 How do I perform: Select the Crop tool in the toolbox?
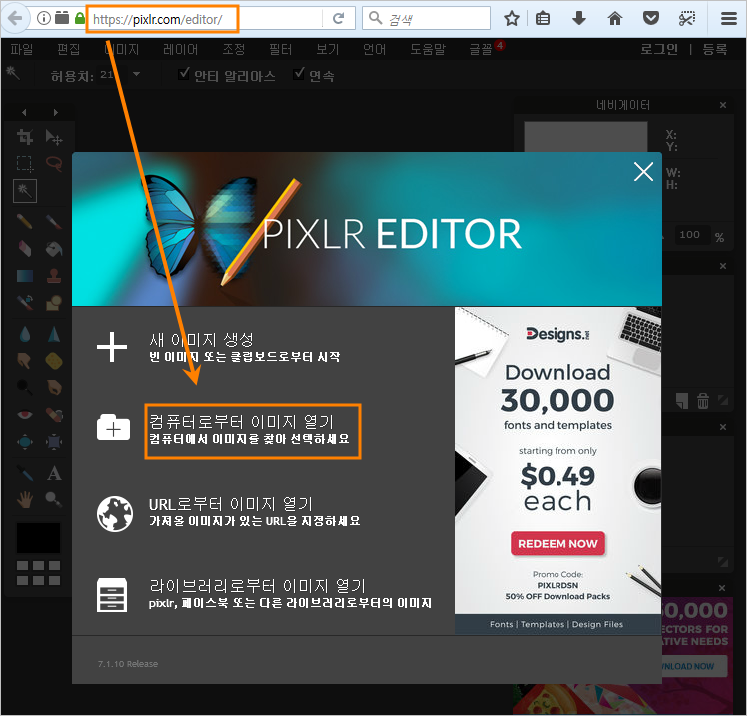(25, 137)
